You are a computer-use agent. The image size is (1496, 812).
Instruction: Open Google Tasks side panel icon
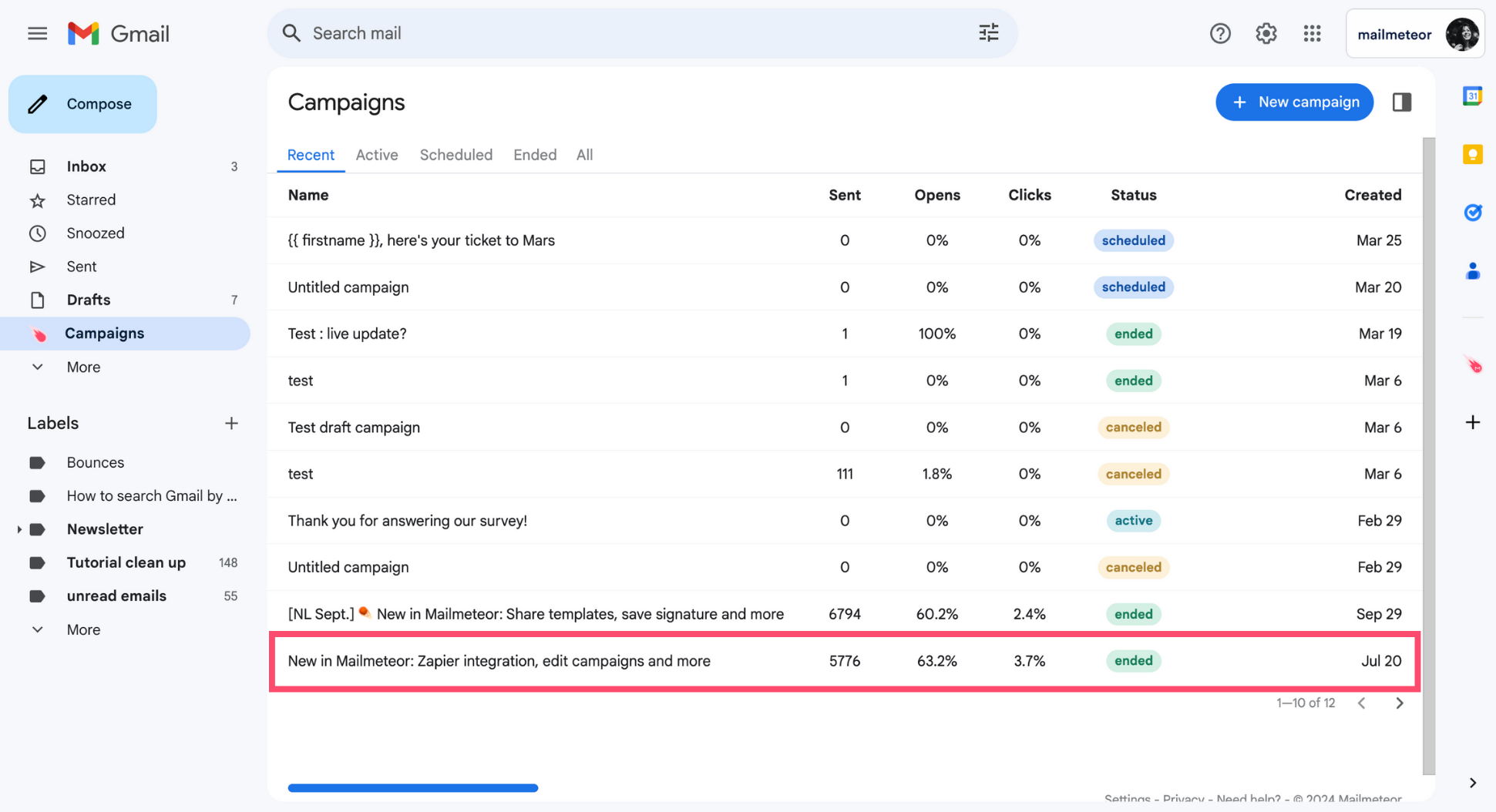pos(1472,213)
